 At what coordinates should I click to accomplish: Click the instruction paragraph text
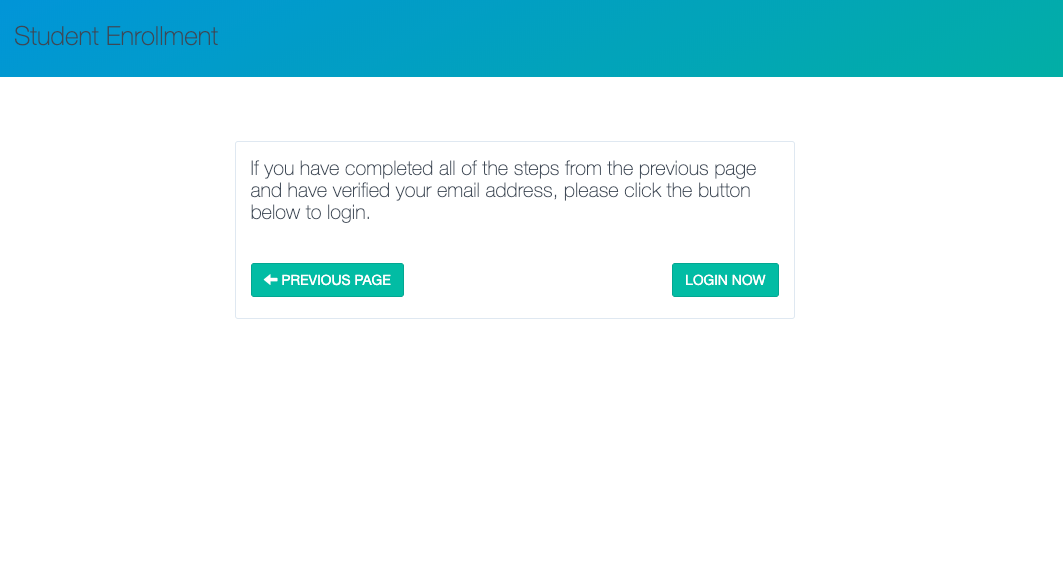503,190
